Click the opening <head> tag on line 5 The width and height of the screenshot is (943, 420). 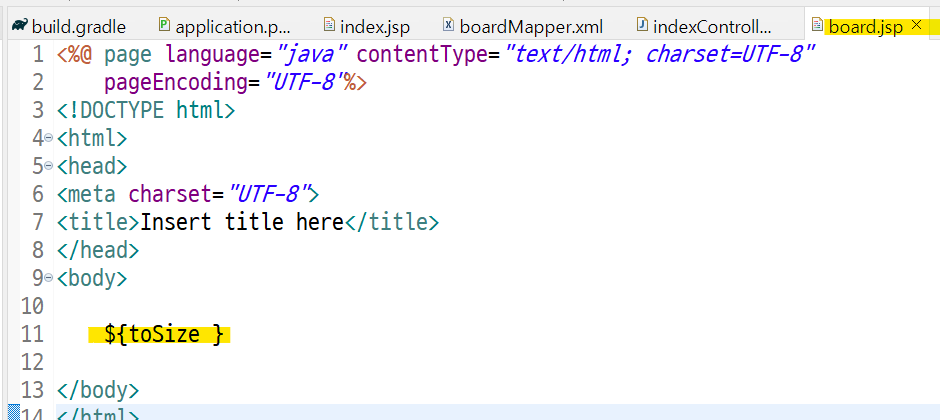[x=92, y=167]
